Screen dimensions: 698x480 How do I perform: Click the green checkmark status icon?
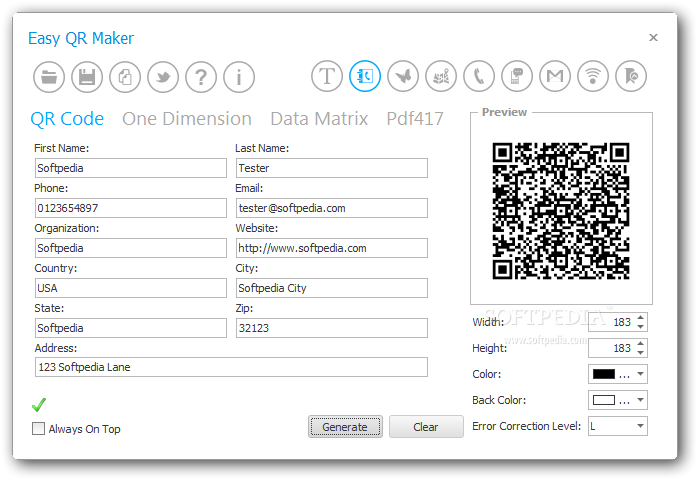coord(39,404)
